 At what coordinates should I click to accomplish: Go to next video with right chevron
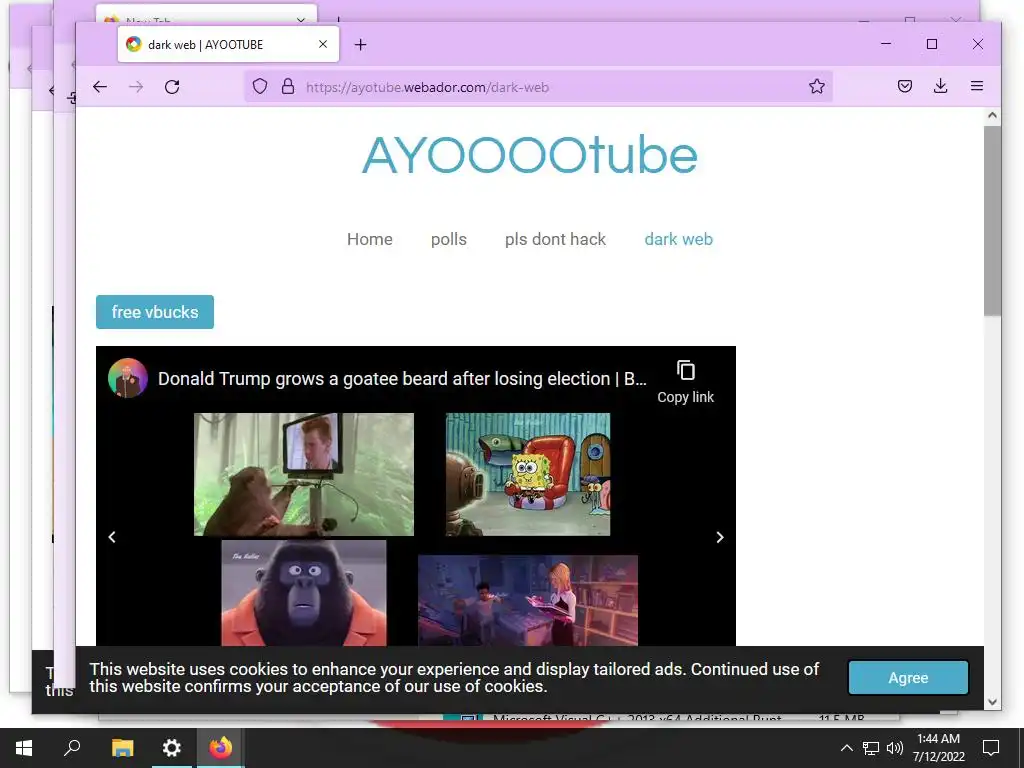[720, 537]
